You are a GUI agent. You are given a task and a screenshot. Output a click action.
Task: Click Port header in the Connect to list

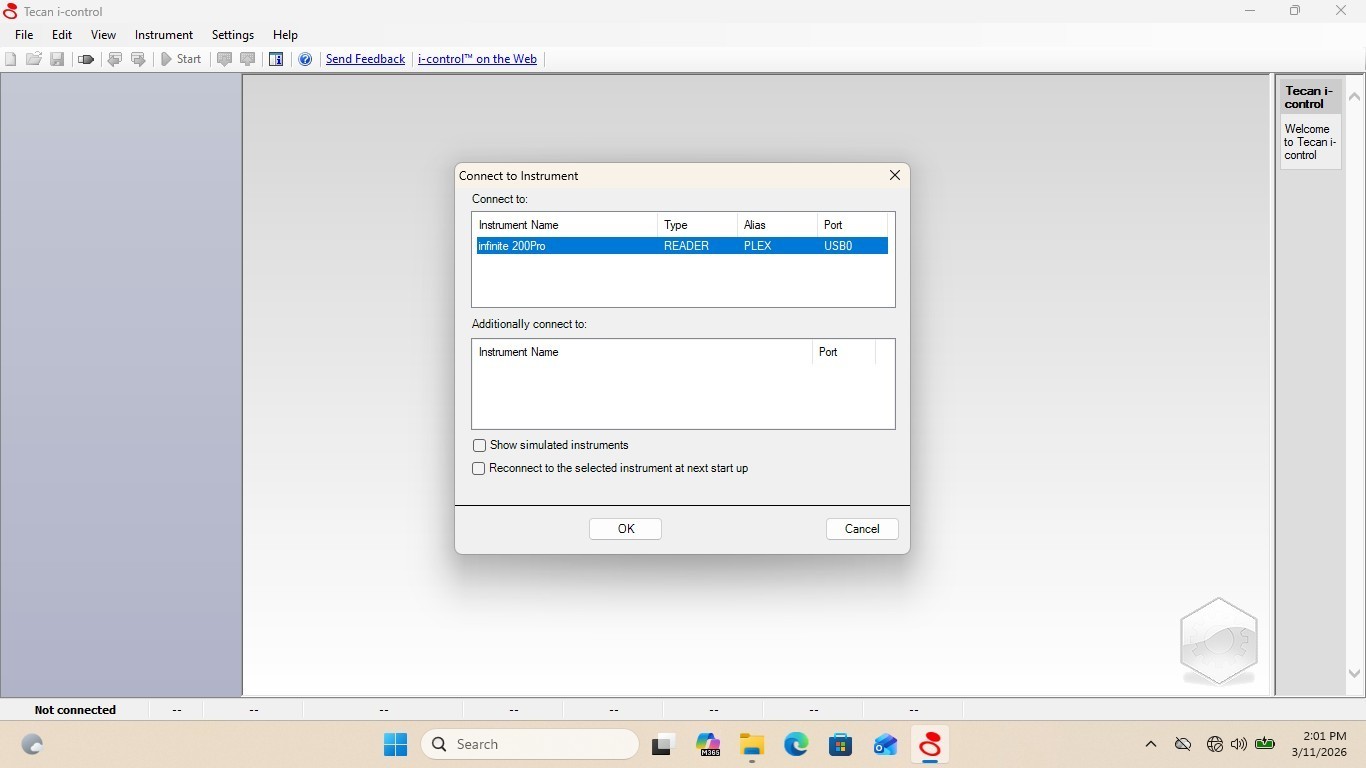pos(852,225)
